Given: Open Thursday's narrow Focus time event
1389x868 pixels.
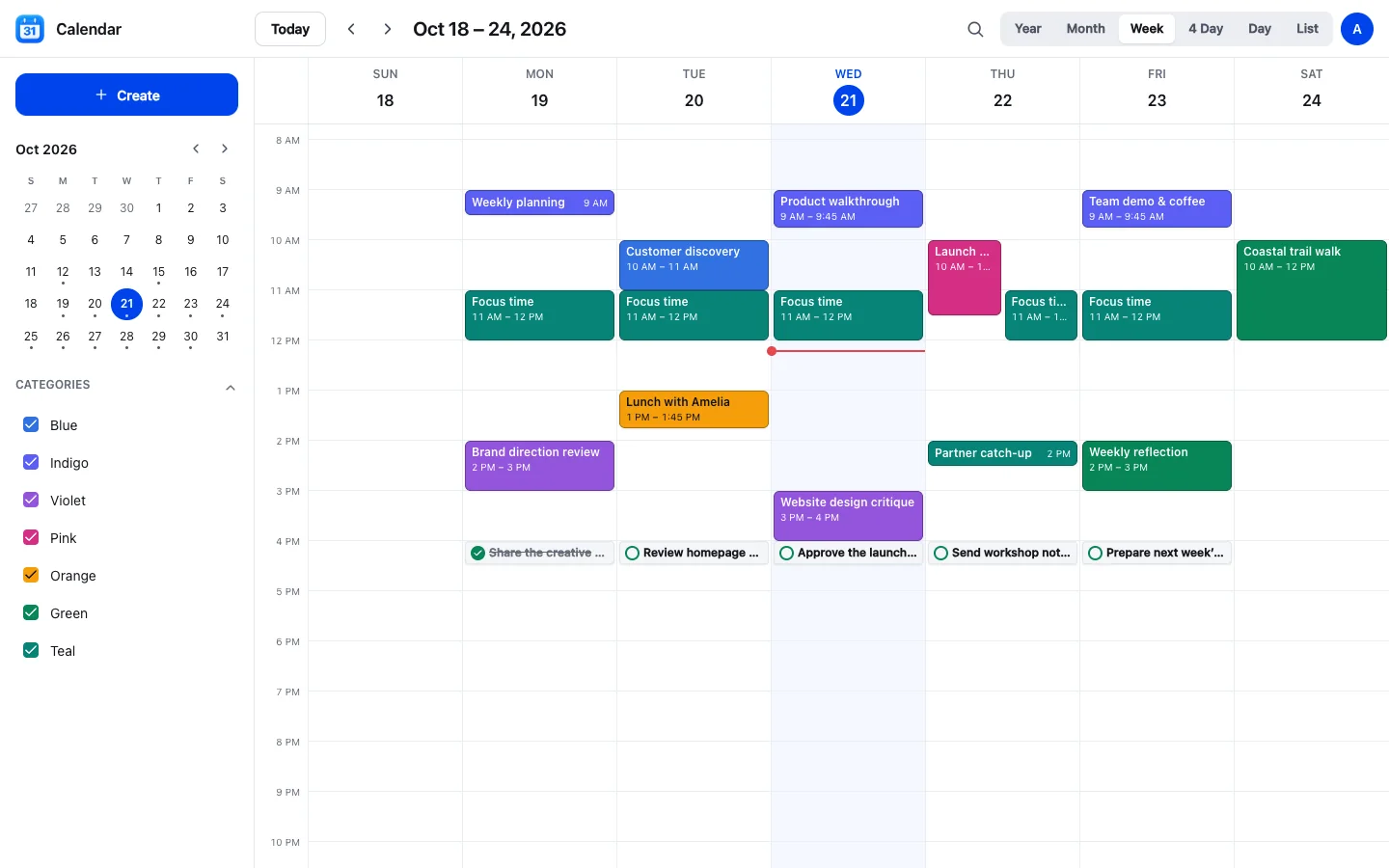Looking at the screenshot, I should (x=1041, y=315).
